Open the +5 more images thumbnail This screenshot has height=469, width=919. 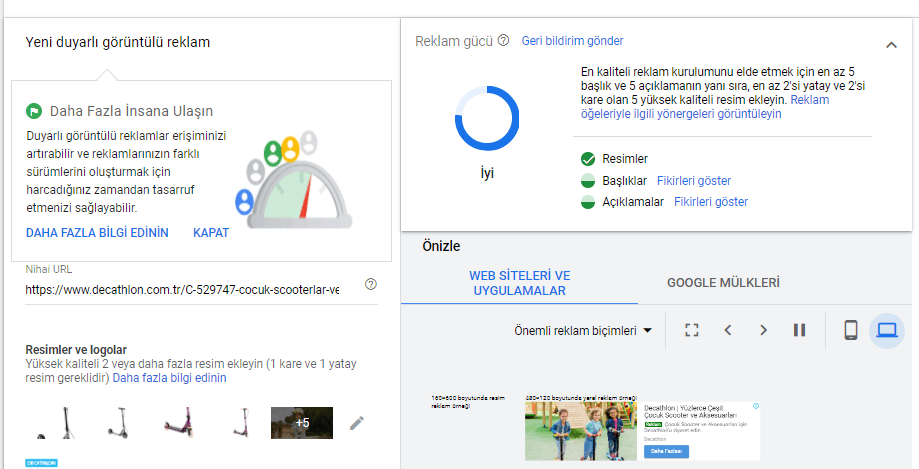point(301,422)
